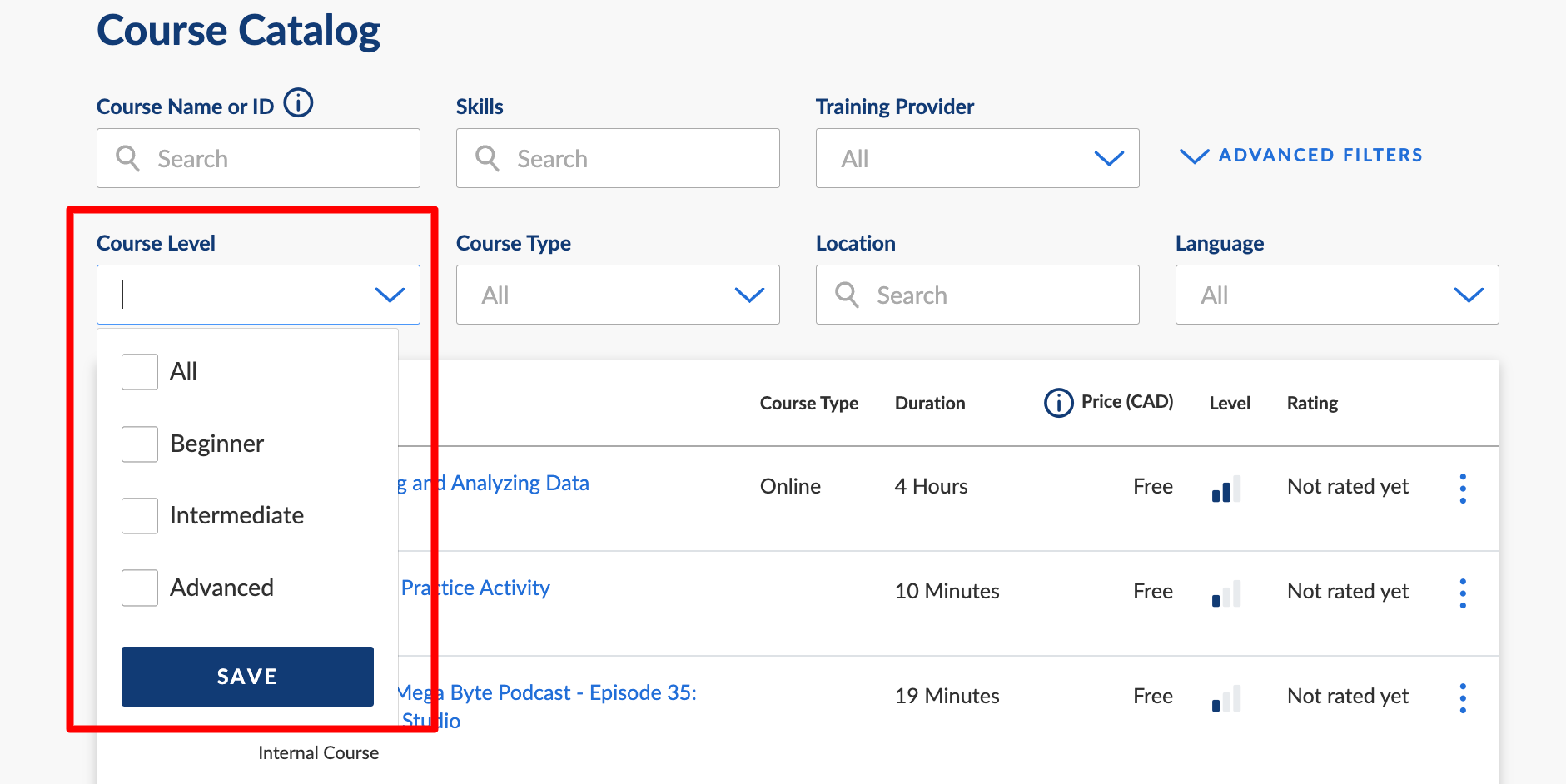This screenshot has height=784, width=1566.
Task: Click search magnifier in Skills field
Action: pyautogui.click(x=487, y=158)
